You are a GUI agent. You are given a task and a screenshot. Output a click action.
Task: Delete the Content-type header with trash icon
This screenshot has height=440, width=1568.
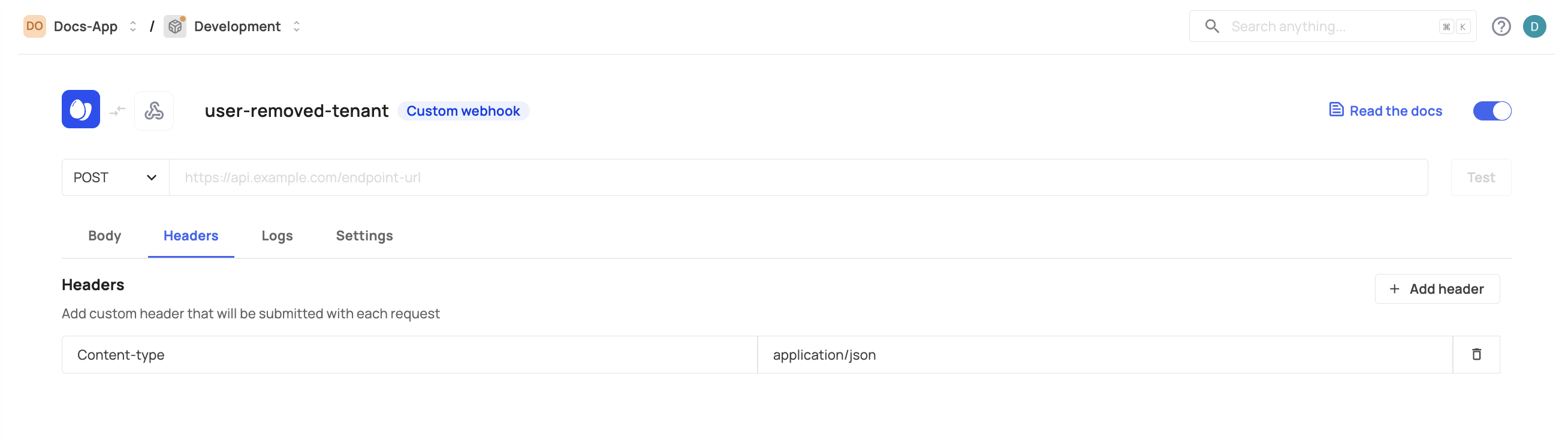click(1476, 354)
